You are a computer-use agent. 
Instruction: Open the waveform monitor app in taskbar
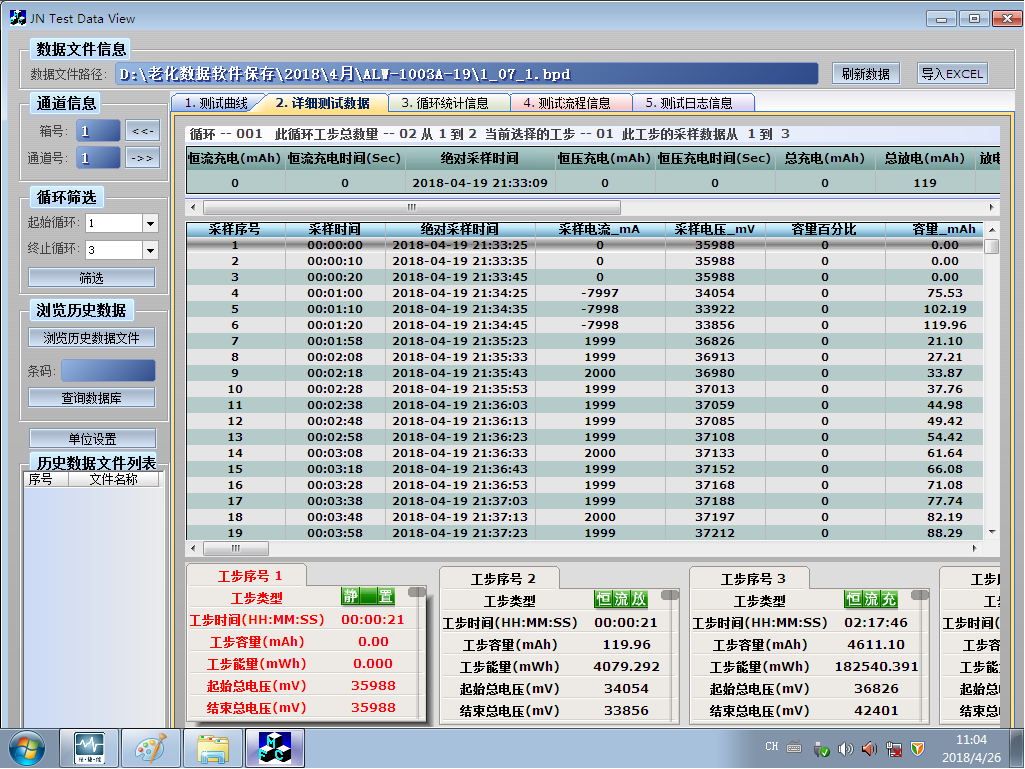tap(90, 749)
